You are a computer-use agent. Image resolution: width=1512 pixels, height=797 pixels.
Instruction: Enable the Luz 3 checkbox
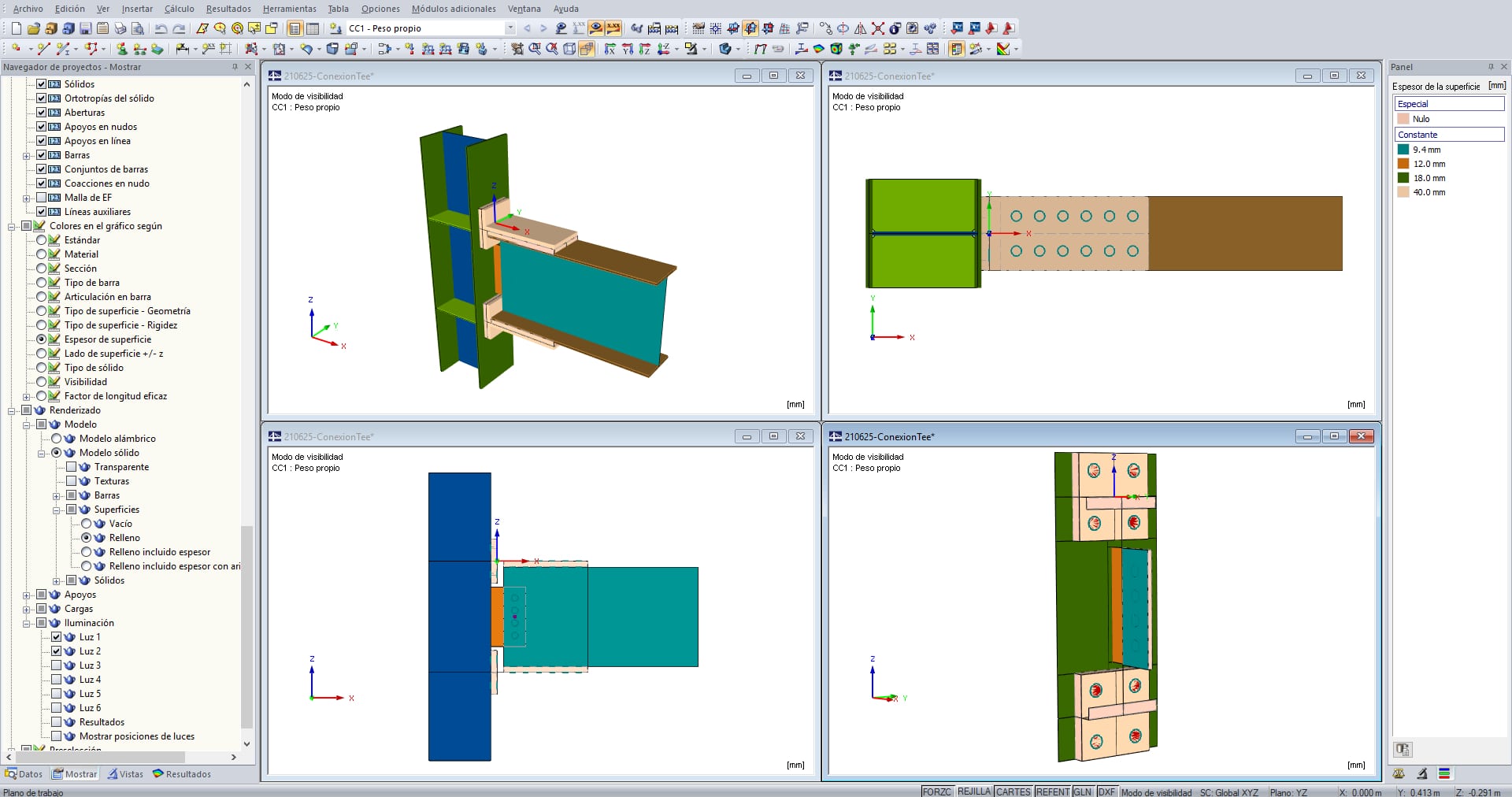57,665
